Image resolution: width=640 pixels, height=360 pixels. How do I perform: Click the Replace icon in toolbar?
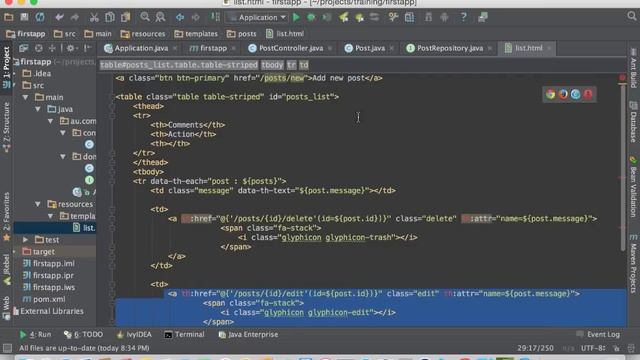160,17
